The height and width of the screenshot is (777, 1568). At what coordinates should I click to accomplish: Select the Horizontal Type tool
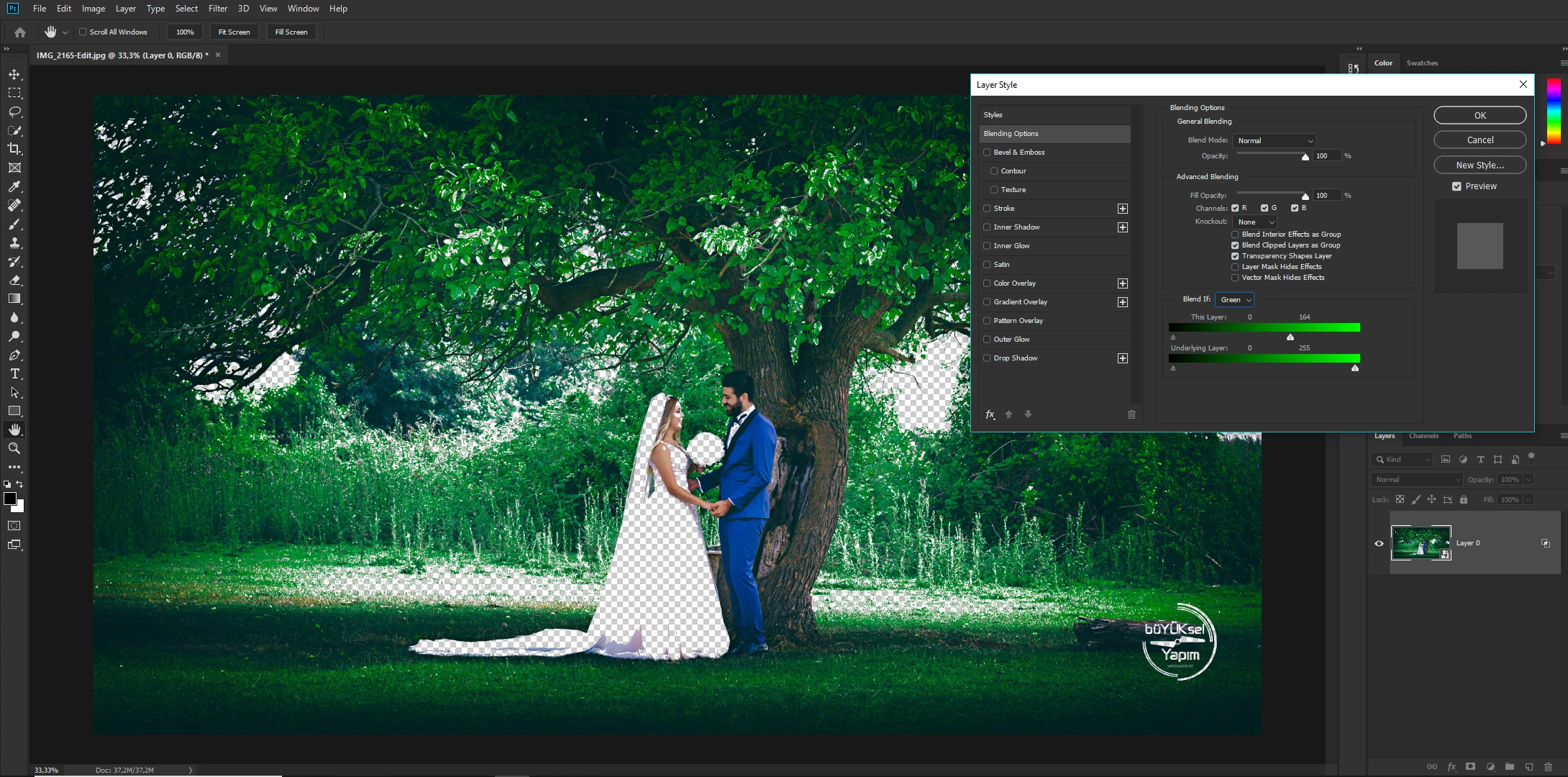14,373
